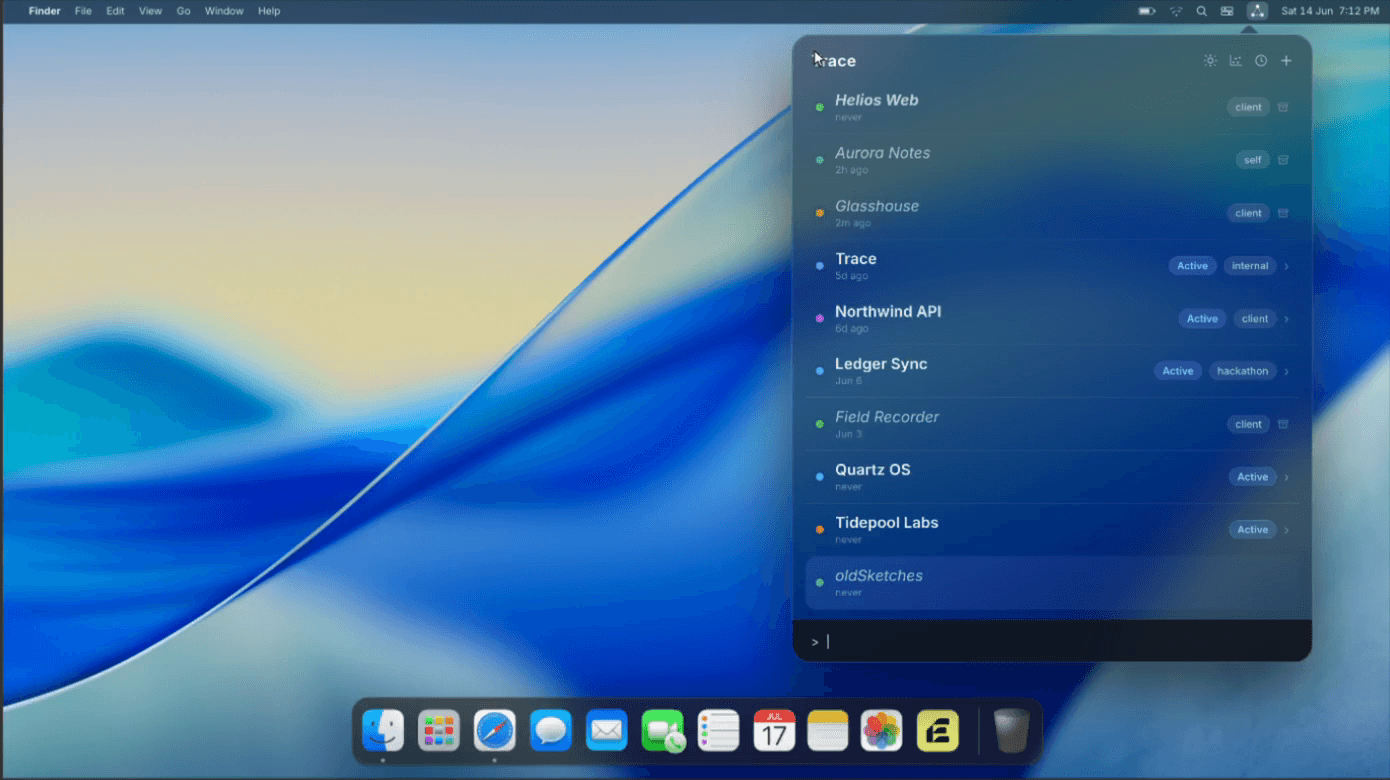Click the archive icon for Glasshouse
Viewport: 1390px width, 780px height.
point(1283,213)
